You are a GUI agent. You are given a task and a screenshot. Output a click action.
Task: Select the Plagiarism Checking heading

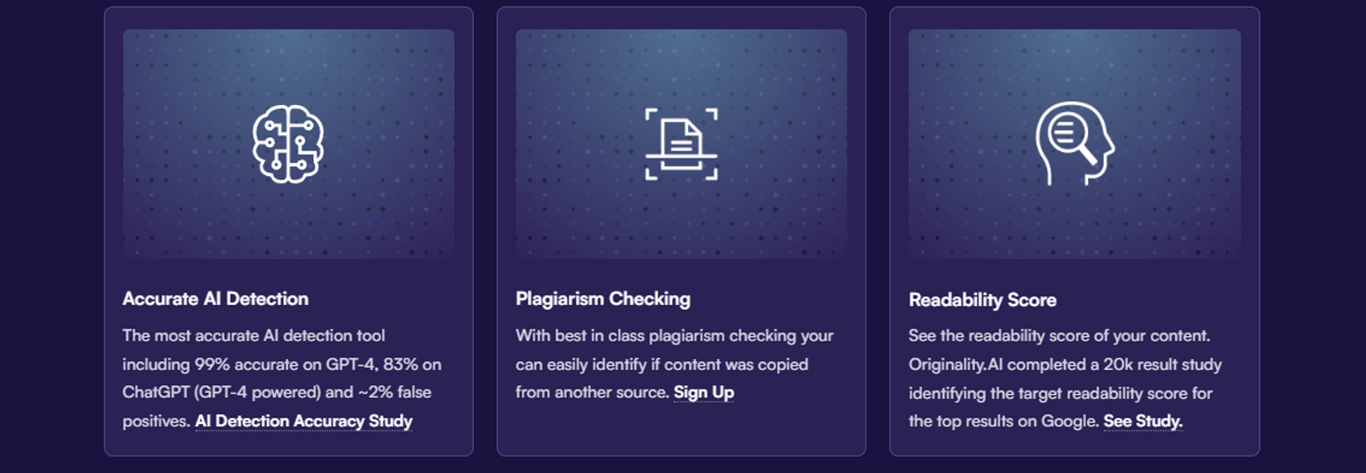(x=603, y=298)
